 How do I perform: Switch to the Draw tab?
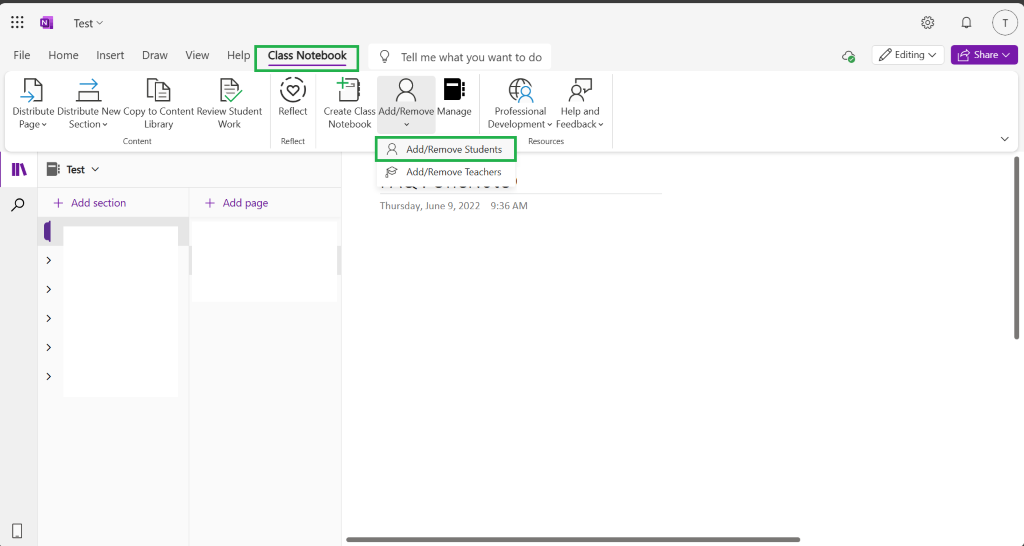[x=155, y=56]
